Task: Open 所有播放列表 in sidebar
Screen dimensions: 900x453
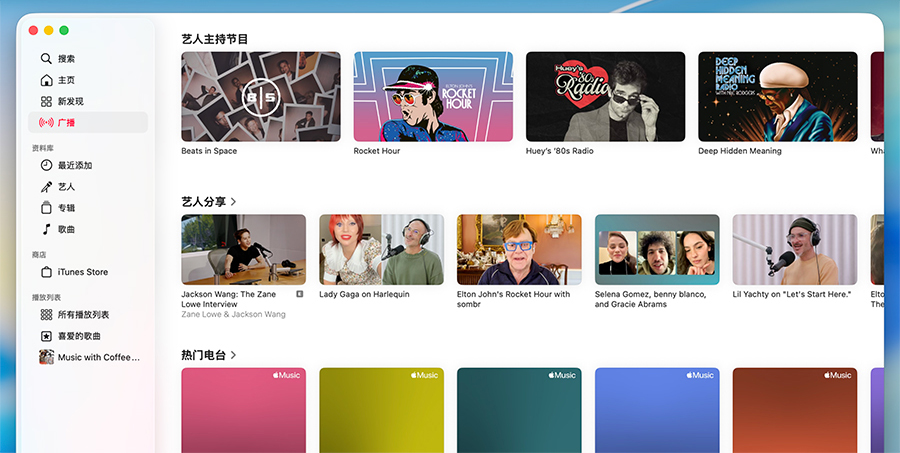Action: tap(83, 315)
